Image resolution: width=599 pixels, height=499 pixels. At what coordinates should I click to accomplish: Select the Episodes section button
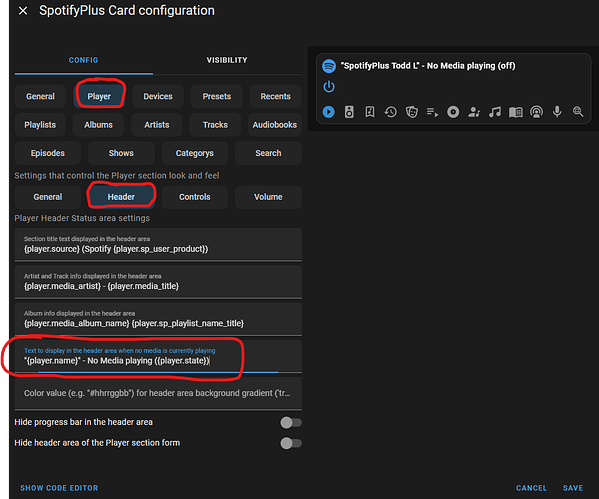48,153
